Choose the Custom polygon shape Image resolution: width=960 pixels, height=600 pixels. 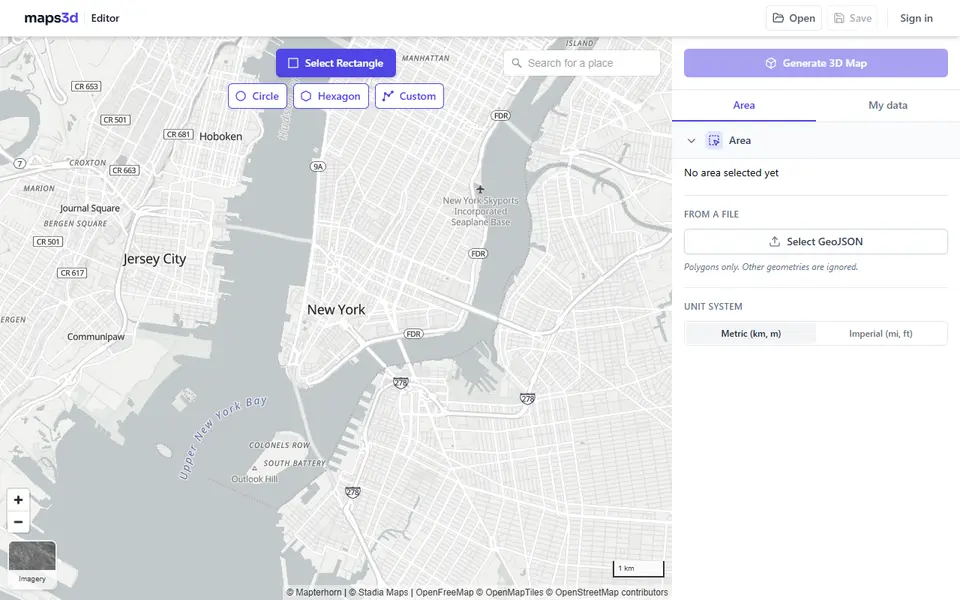[x=409, y=96]
